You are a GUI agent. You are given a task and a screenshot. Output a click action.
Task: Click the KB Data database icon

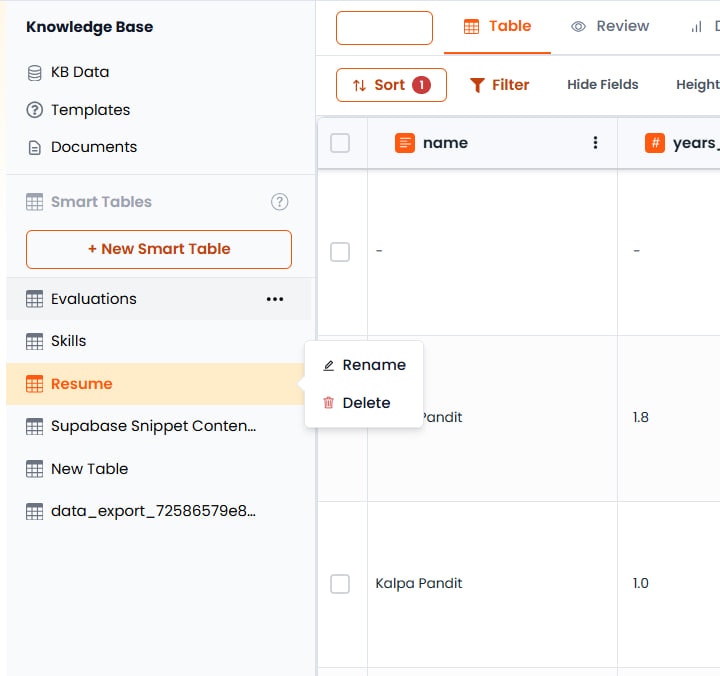coord(34,73)
